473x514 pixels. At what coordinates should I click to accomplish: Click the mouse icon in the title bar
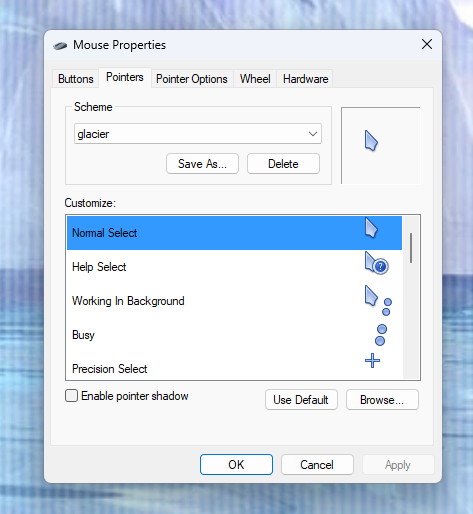(x=60, y=46)
